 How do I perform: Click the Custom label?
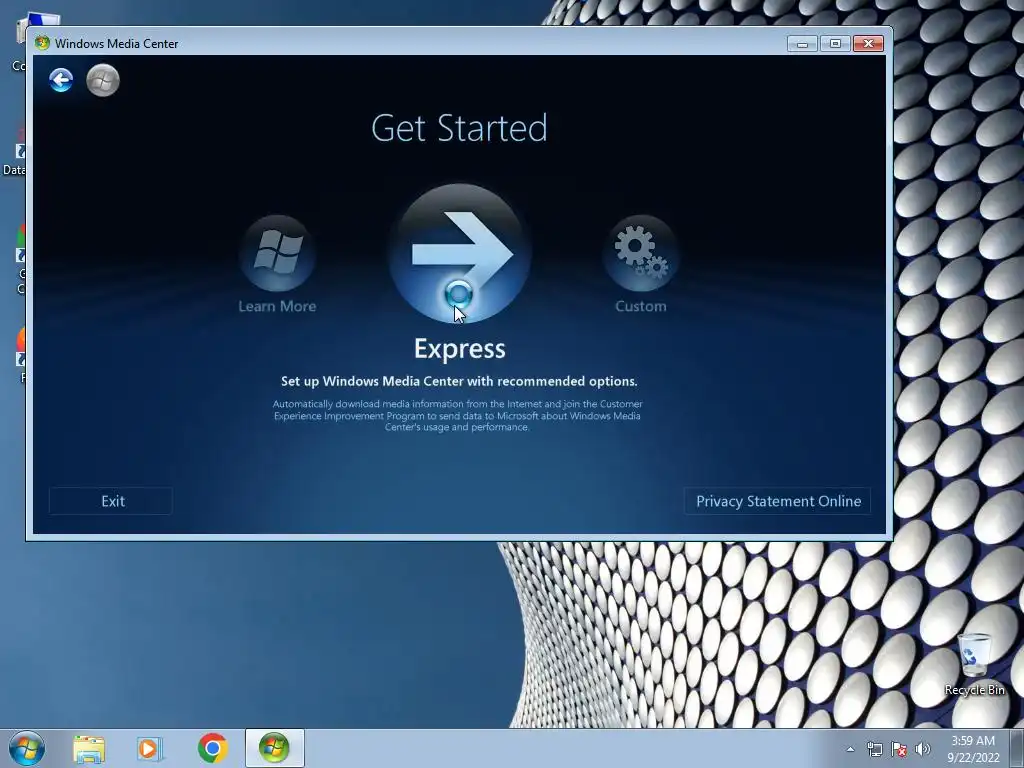(x=641, y=306)
